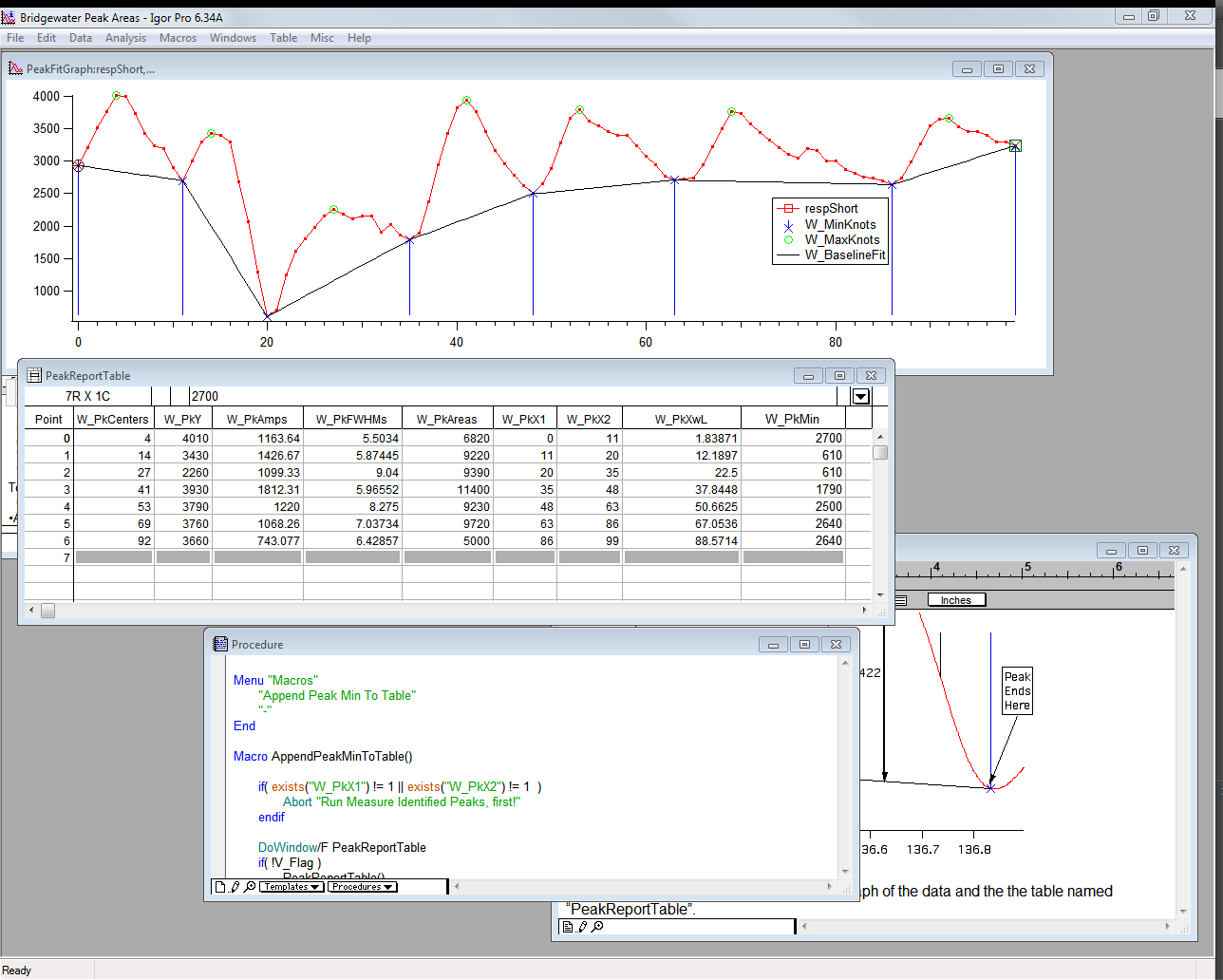Click the Procedure window title icon

[x=220, y=644]
